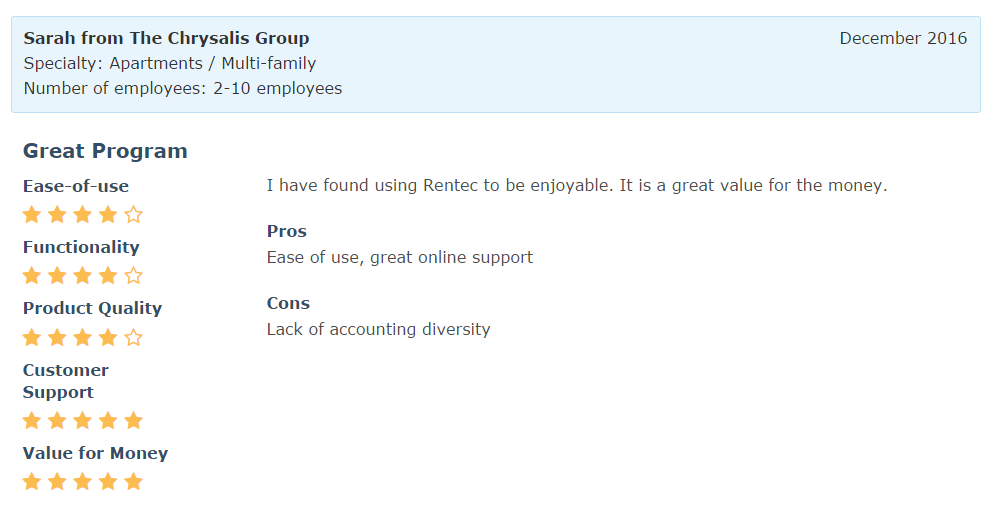Click reviewer name Sarah from The Chrysalis Group
This screenshot has width=994, height=512.
tap(166, 39)
